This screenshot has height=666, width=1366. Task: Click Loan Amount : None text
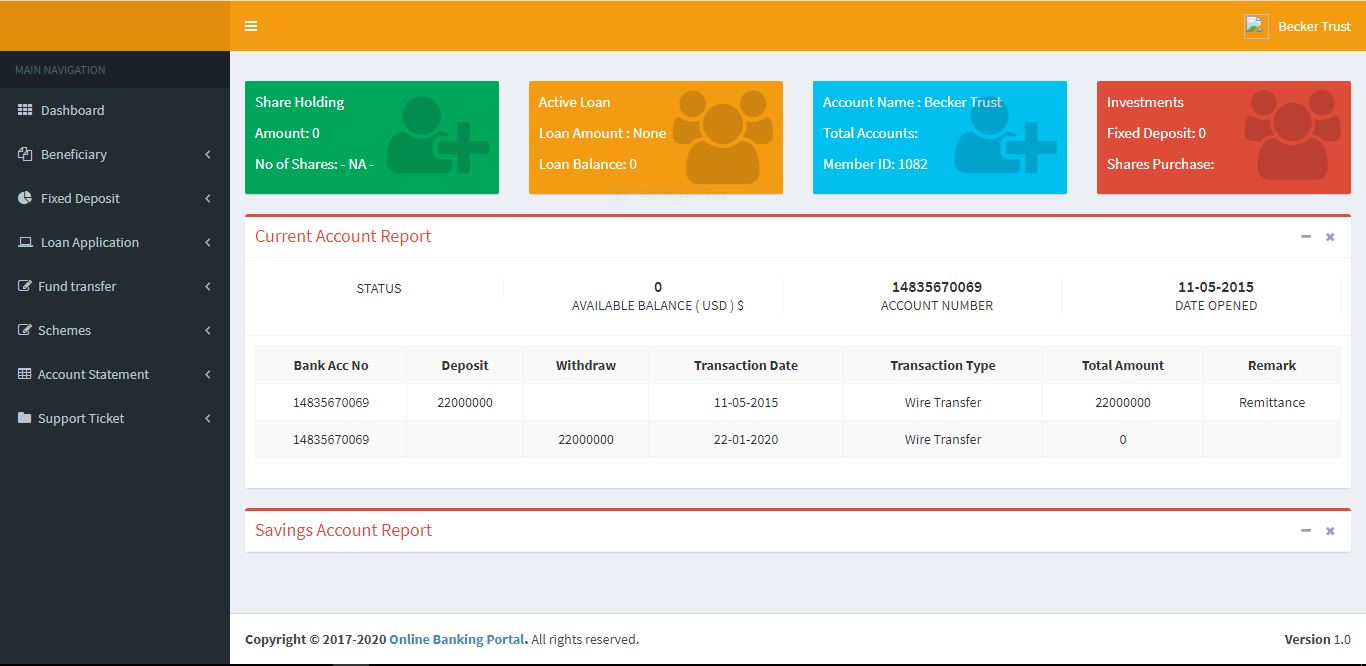[602, 133]
